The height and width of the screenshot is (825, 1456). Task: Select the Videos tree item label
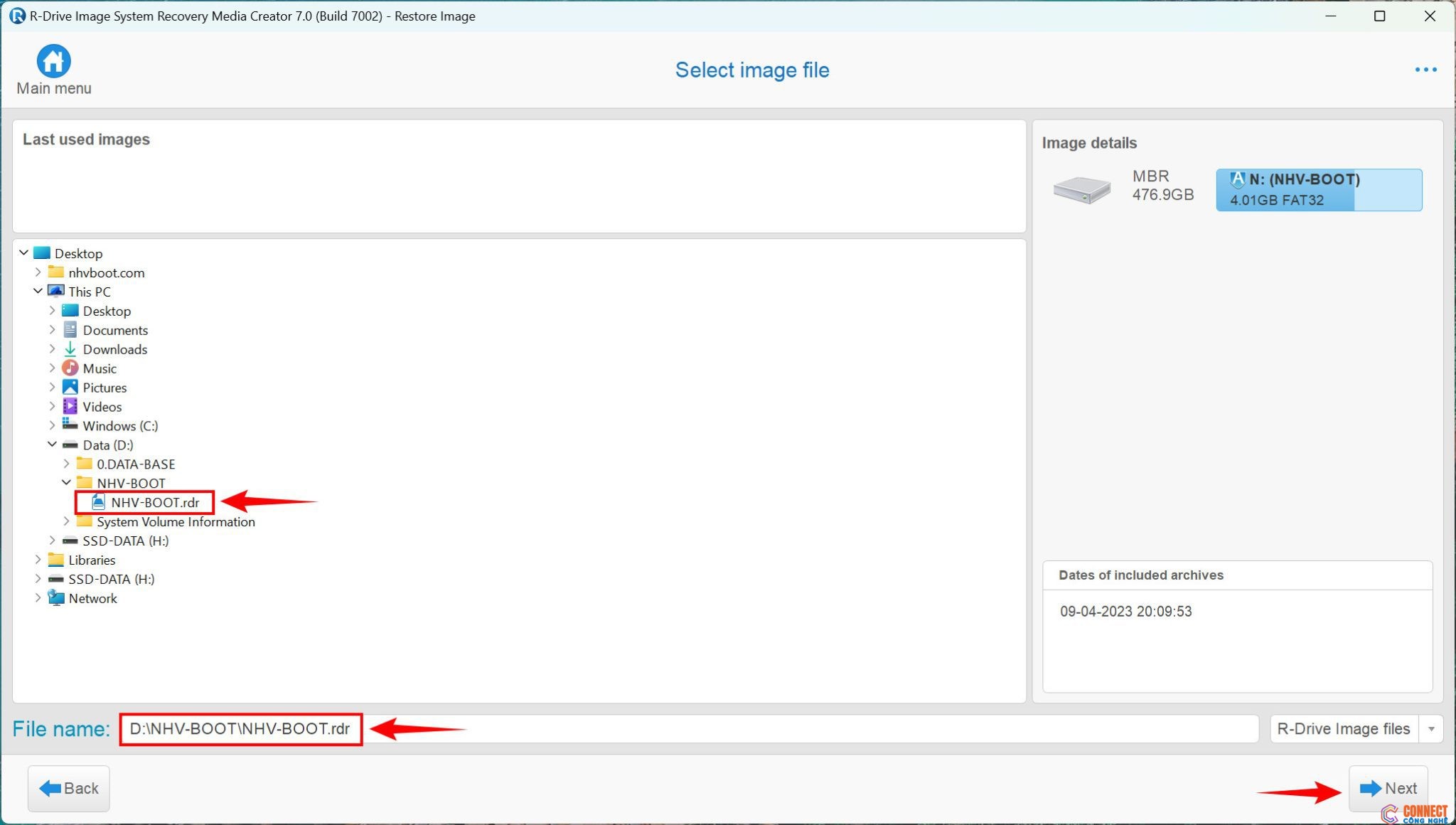102,407
